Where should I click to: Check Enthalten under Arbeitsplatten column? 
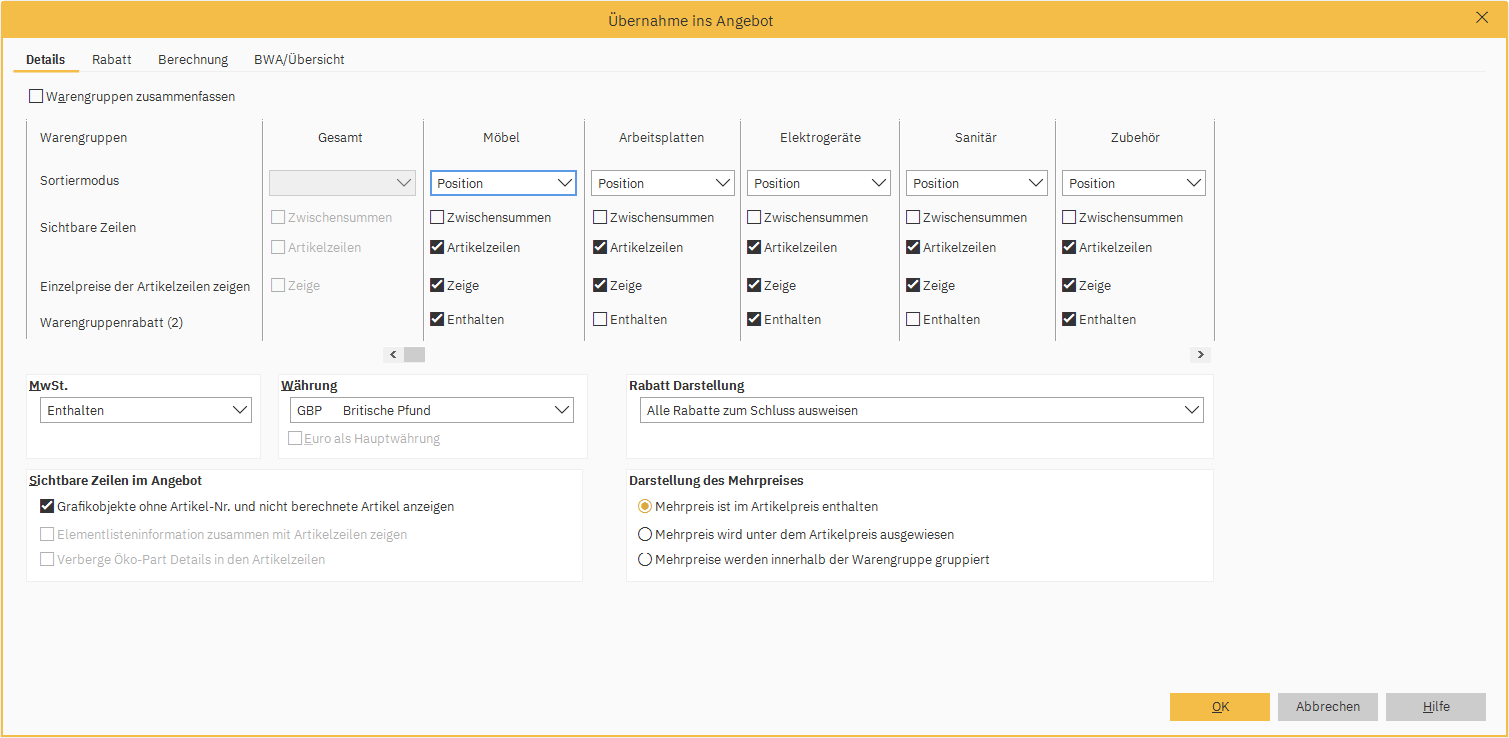[600, 319]
